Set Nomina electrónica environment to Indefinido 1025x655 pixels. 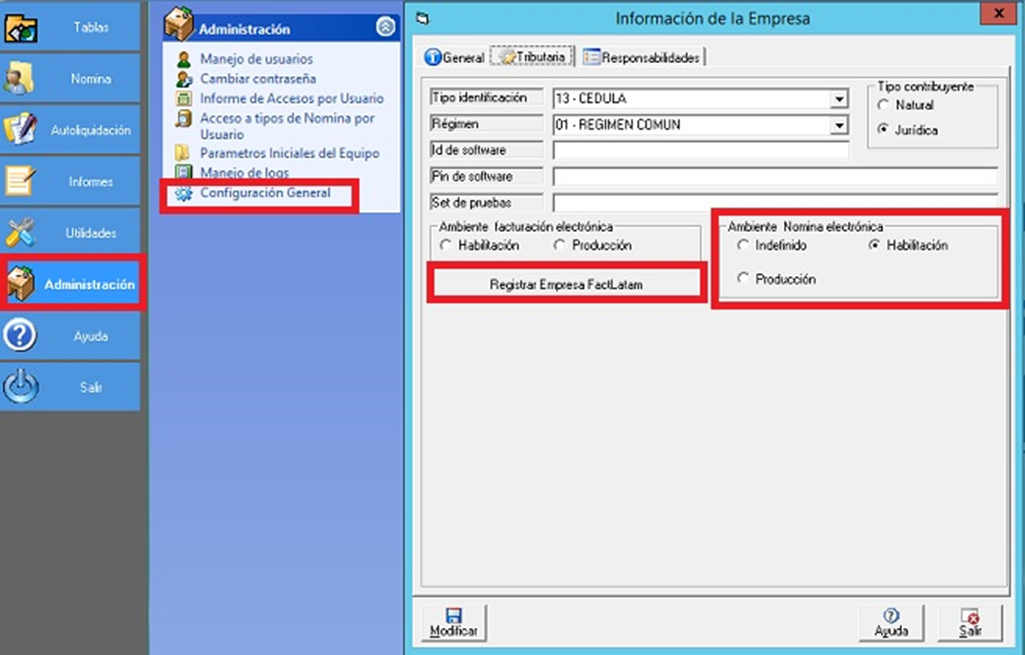[743, 246]
